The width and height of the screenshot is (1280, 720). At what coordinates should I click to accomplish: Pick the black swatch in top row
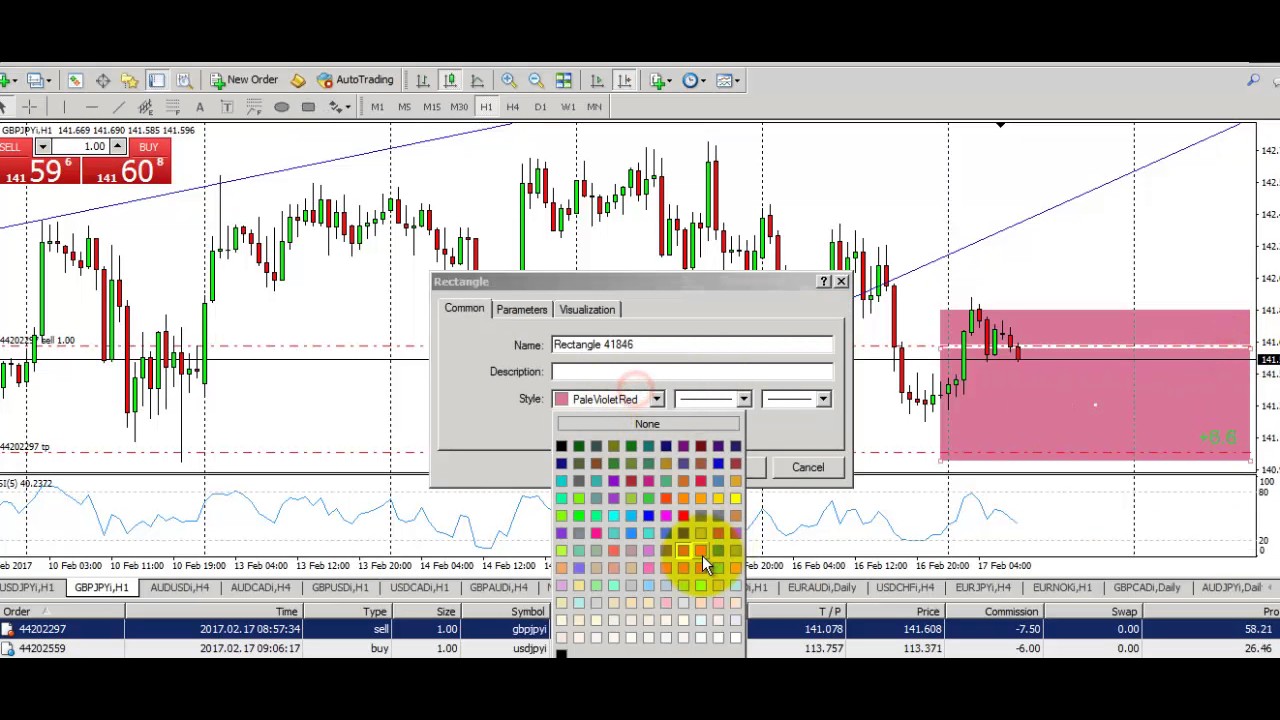pyautogui.click(x=561, y=446)
